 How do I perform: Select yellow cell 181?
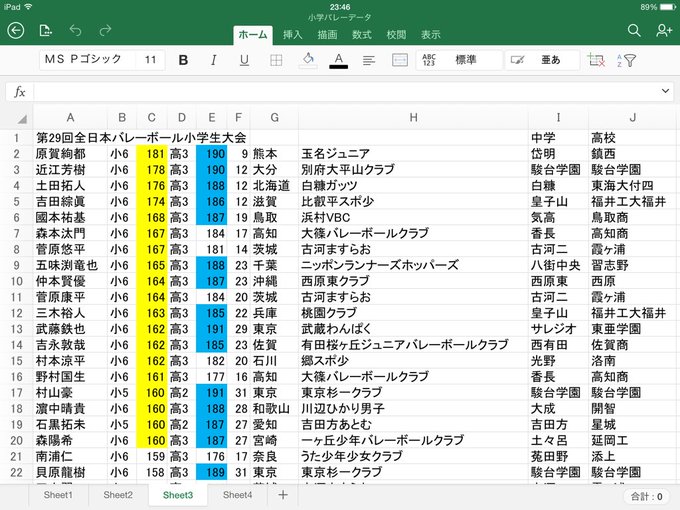[x=151, y=154]
